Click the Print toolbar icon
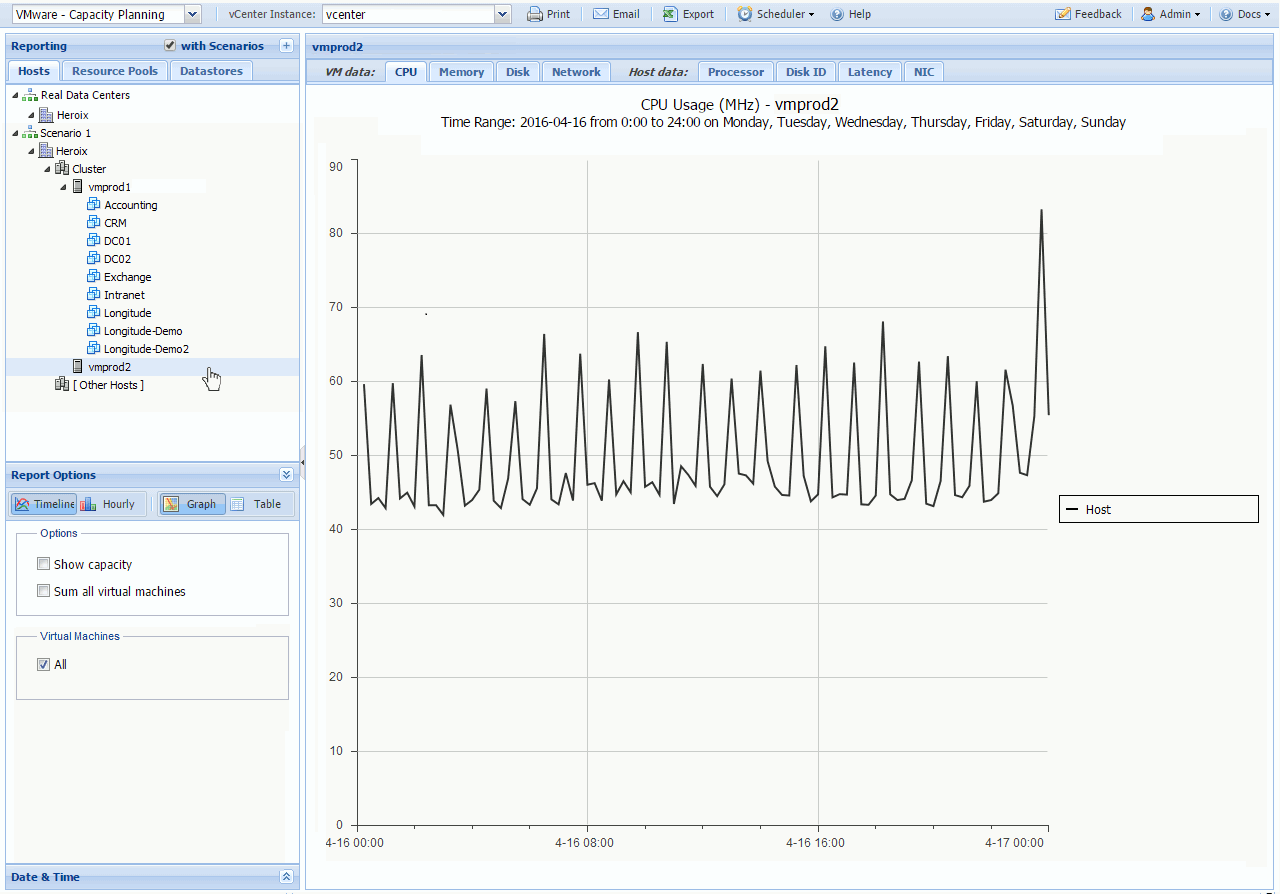The width and height of the screenshot is (1280, 894). (535, 14)
